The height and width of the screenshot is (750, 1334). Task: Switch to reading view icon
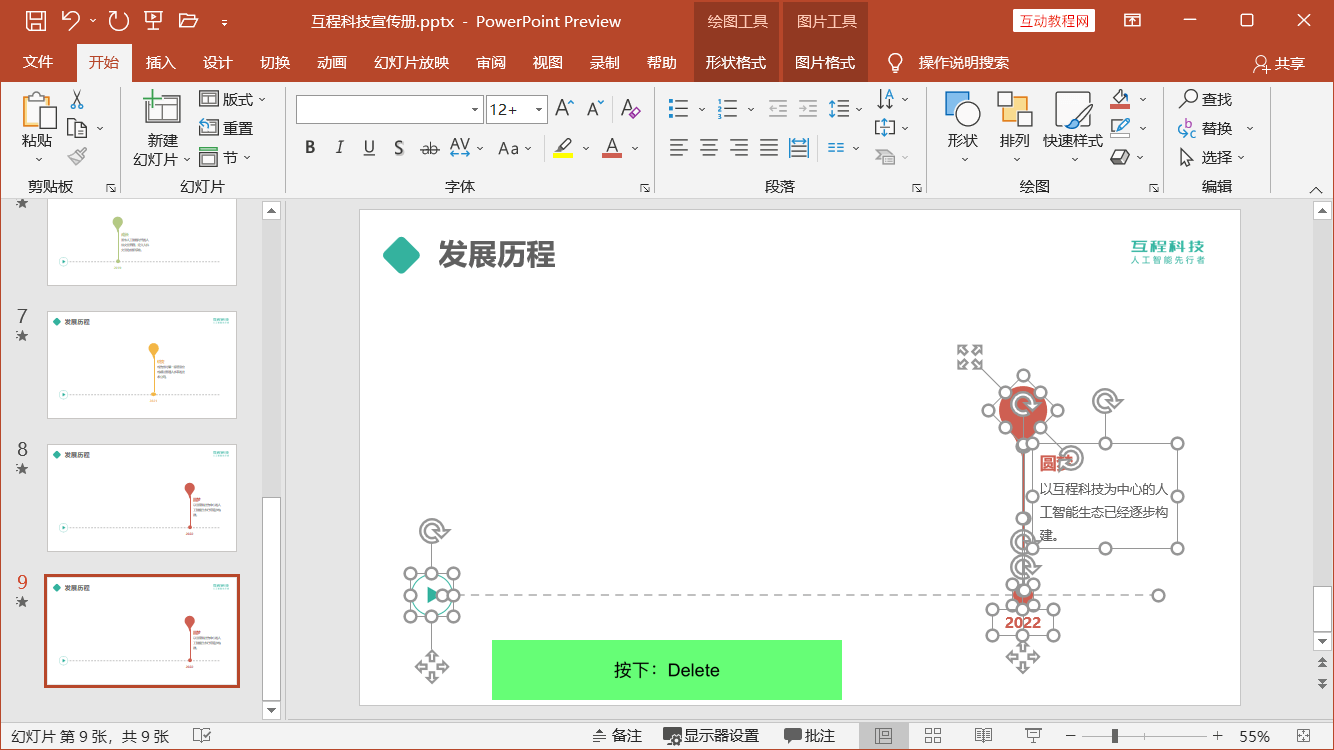pyautogui.click(x=983, y=736)
